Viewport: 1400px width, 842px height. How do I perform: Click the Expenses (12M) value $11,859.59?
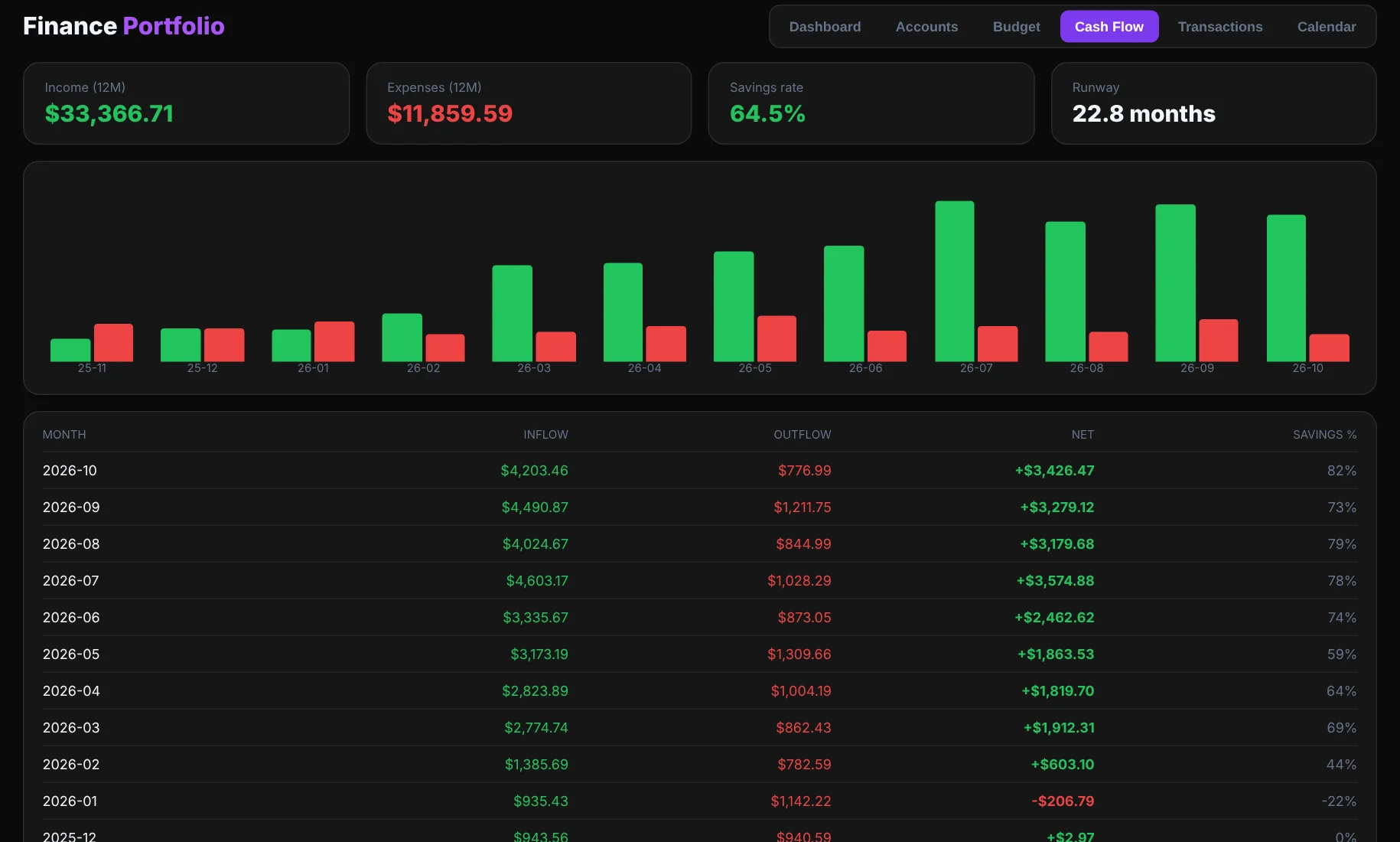[450, 113]
